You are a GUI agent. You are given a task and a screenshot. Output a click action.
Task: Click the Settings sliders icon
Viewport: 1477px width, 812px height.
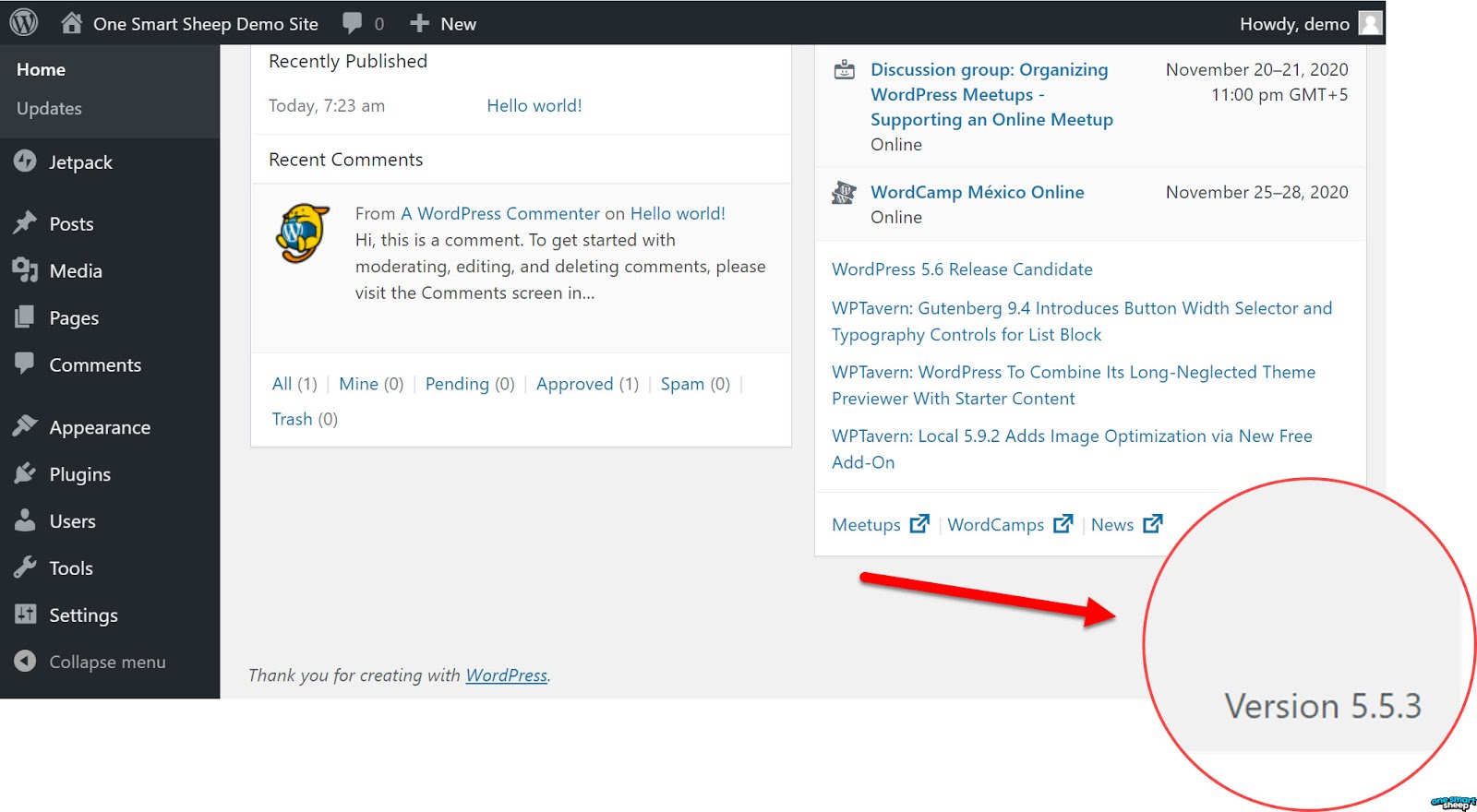coord(25,615)
